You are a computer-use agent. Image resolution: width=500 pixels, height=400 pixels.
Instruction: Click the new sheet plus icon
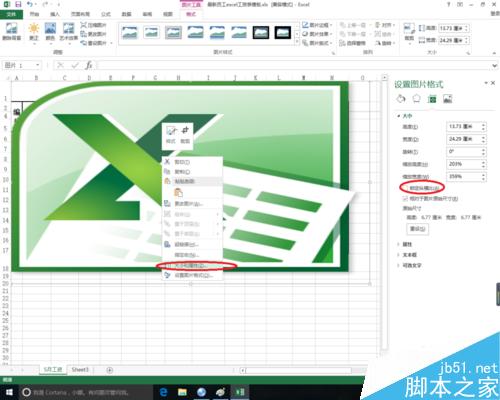tap(109, 370)
